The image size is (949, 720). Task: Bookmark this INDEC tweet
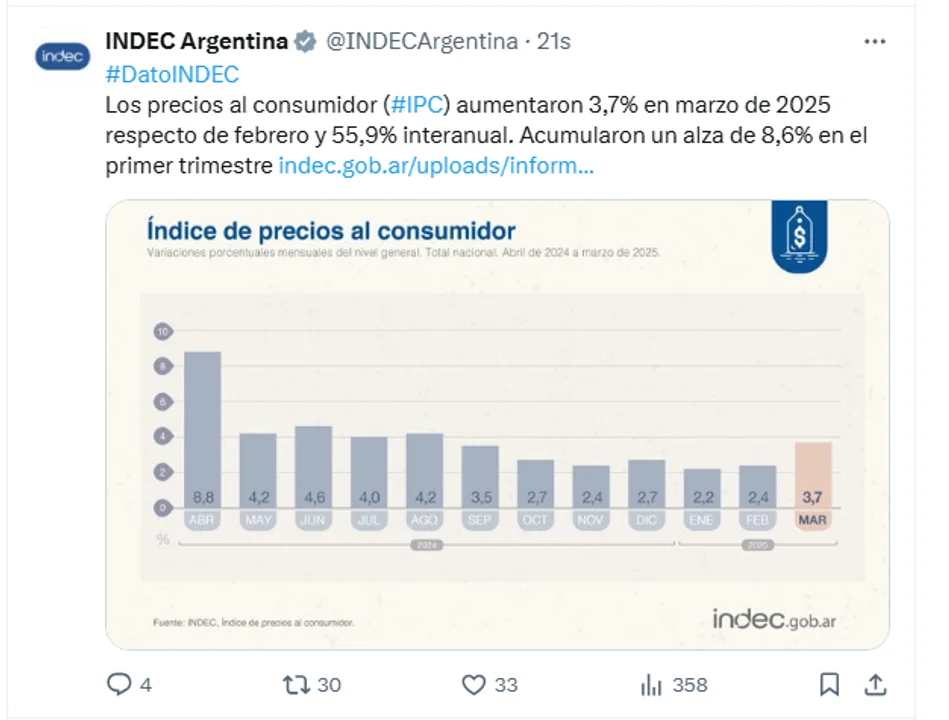click(x=829, y=685)
